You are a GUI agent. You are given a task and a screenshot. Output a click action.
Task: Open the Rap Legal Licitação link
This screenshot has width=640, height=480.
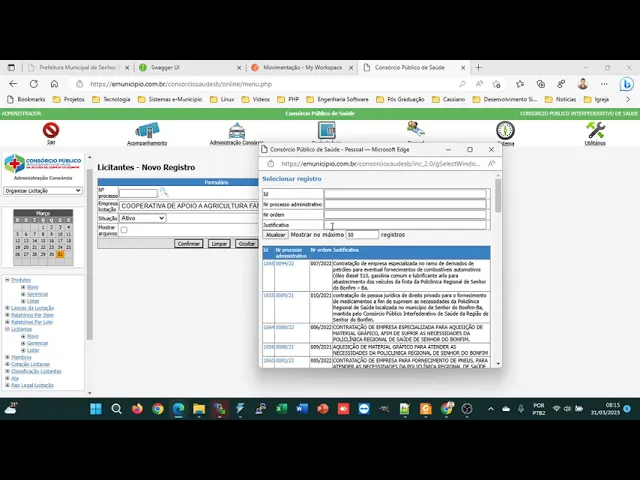click(32, 385)
